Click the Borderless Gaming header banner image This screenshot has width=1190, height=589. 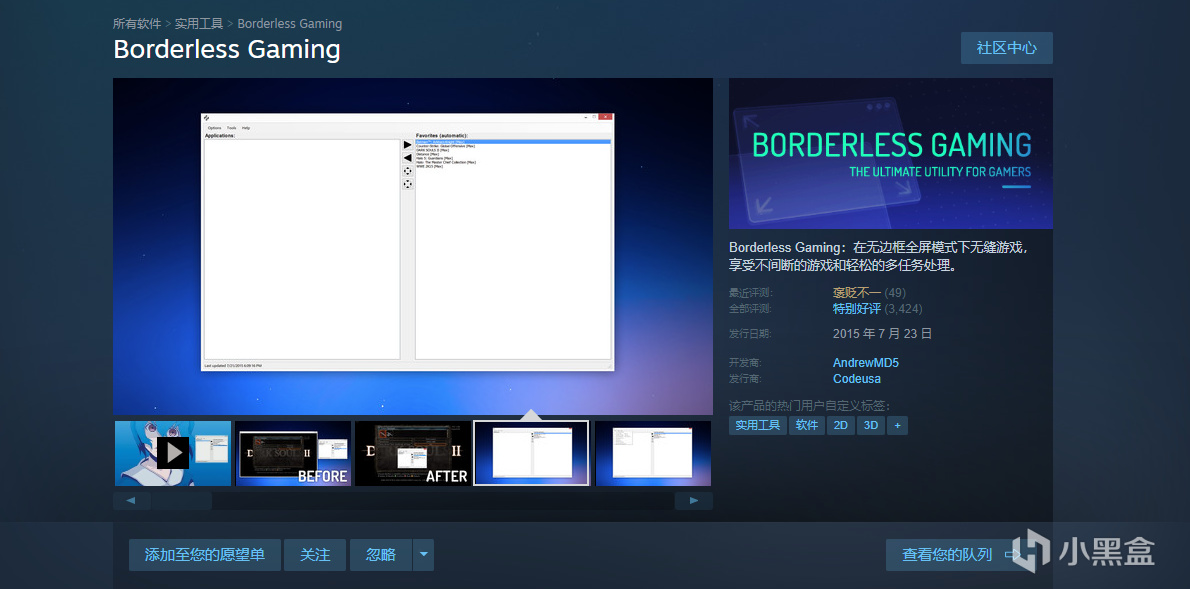coord(890,153)
